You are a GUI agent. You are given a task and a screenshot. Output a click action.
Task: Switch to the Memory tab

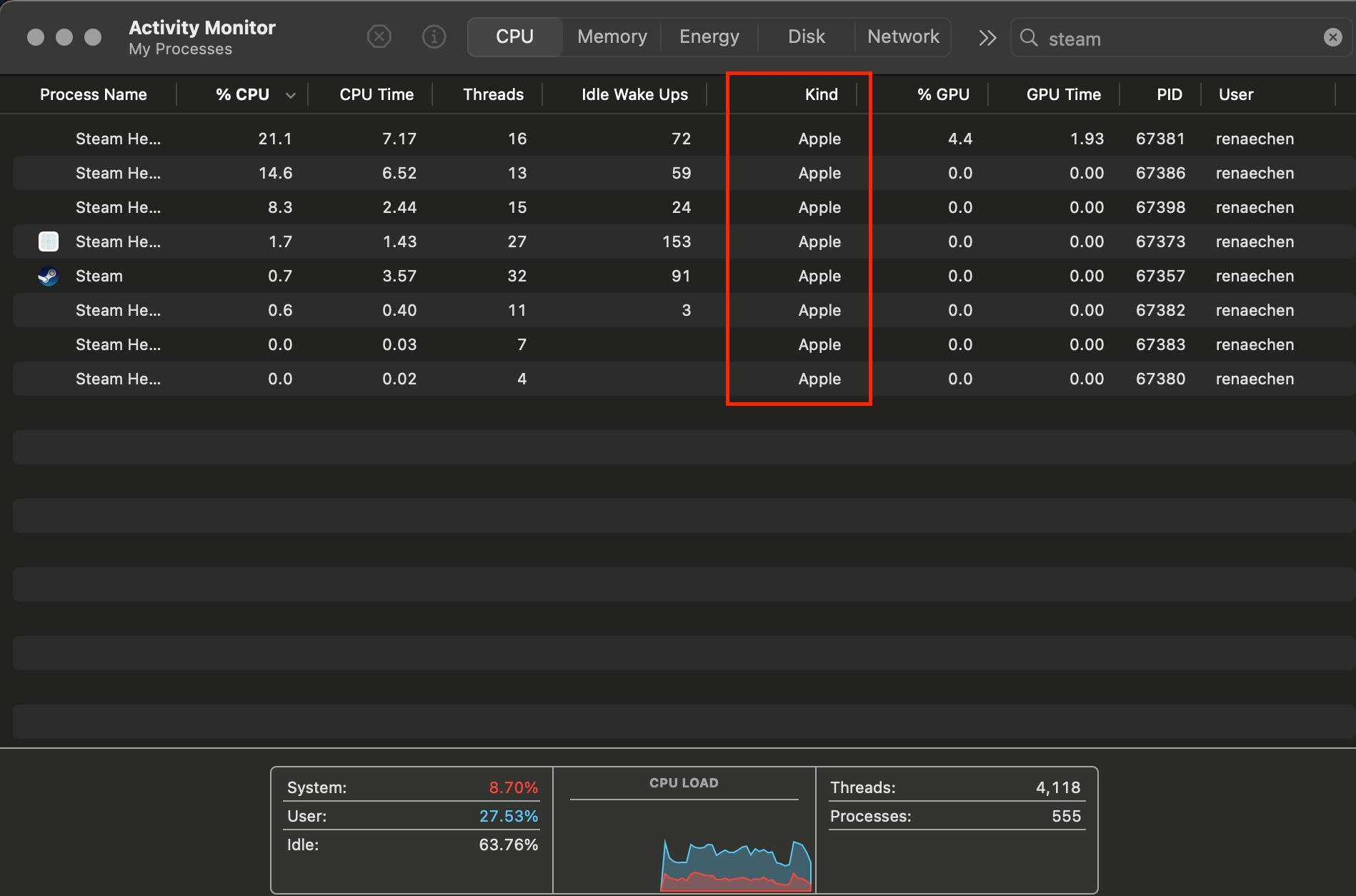coord(612,36)
